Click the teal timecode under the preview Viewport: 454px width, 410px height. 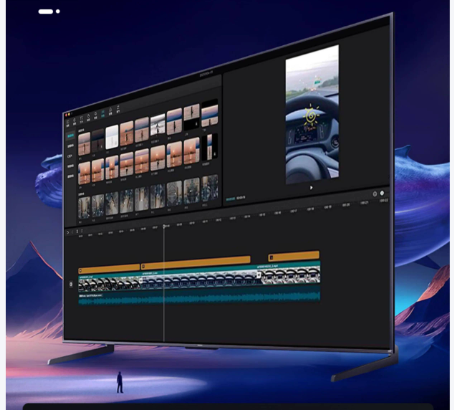point(230,199)
